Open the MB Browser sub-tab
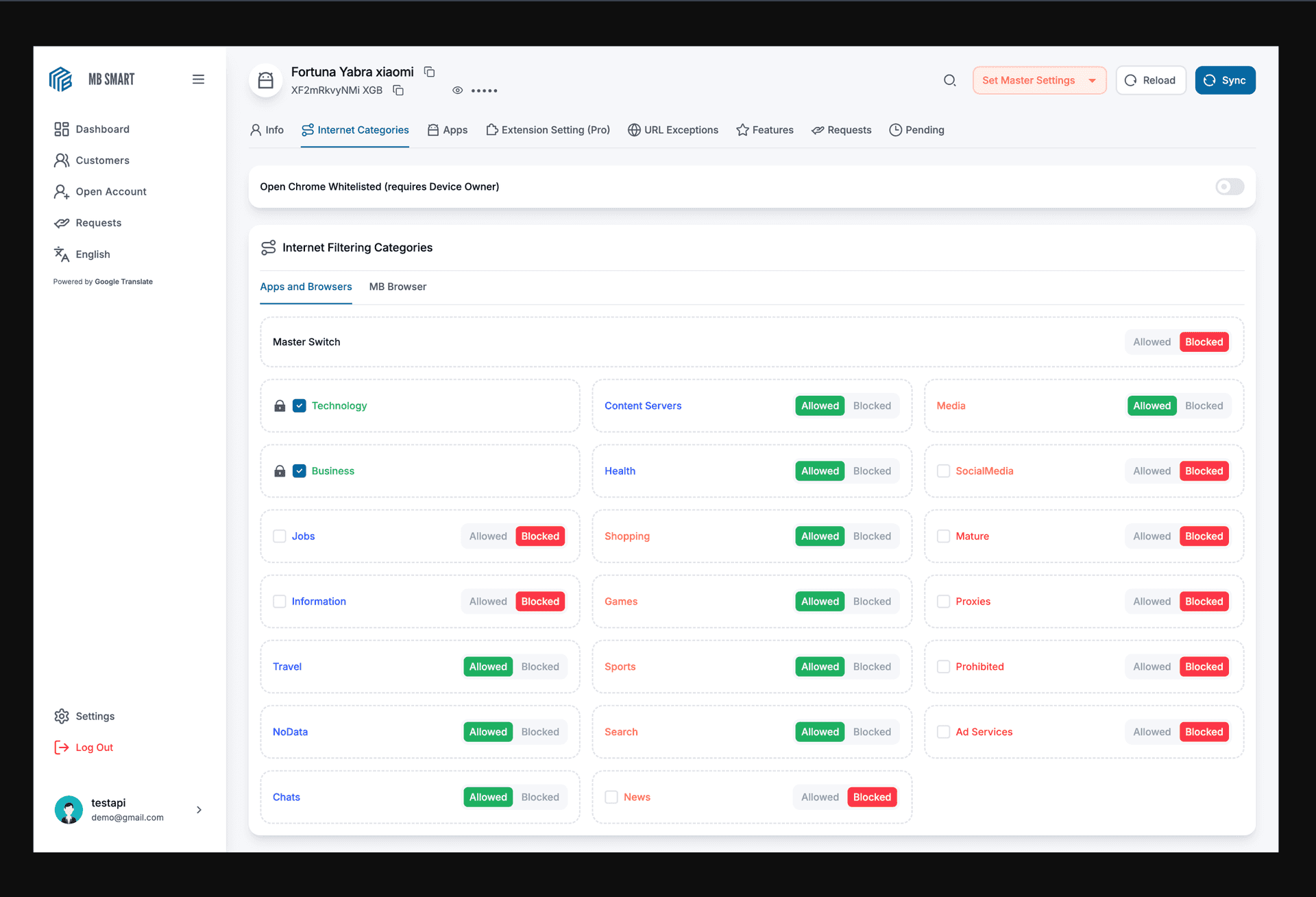 tap(398, 287)
